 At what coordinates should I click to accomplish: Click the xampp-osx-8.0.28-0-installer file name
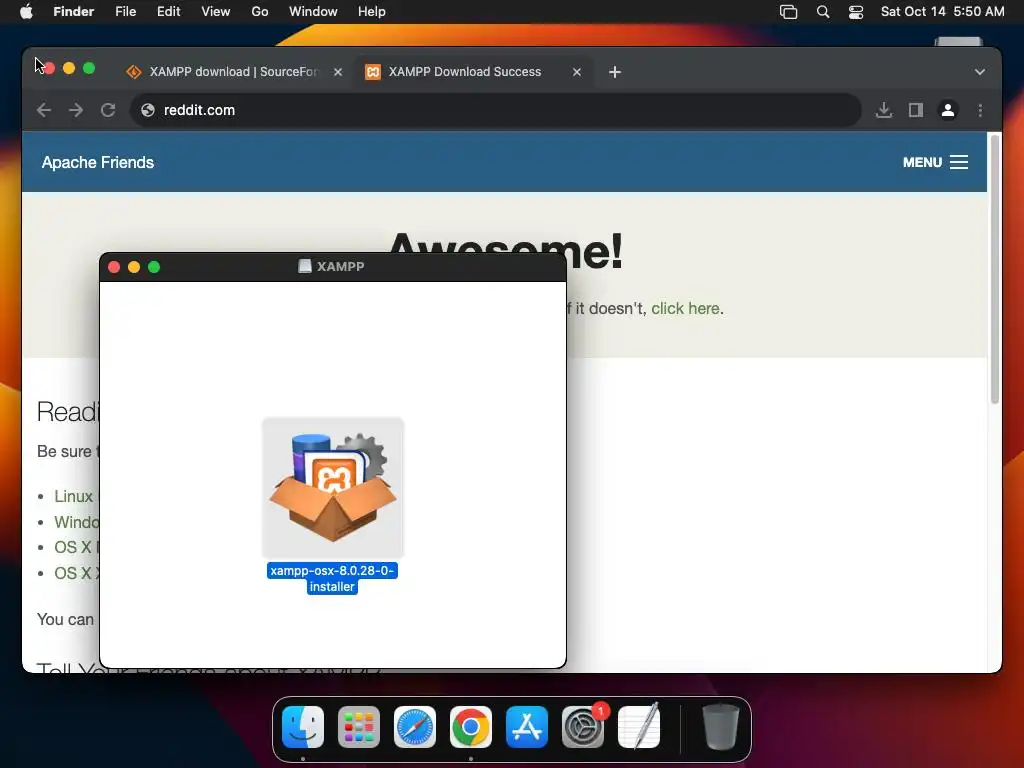332,579
